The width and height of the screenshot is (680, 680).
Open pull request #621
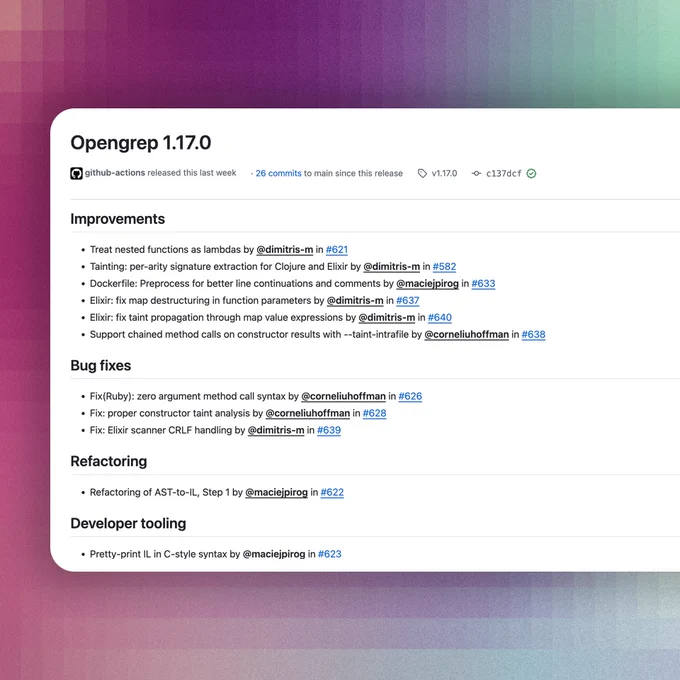pos(337,249)
